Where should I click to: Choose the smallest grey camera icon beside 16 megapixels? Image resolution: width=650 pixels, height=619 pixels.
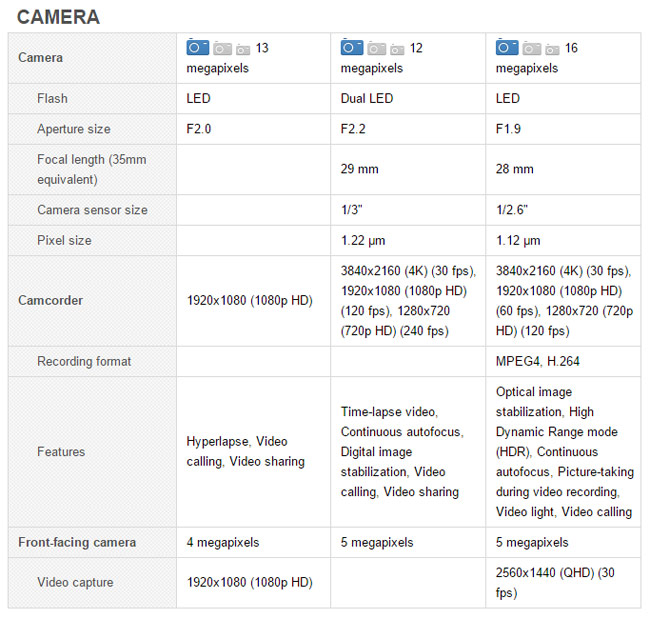click(x=553, y=49)
